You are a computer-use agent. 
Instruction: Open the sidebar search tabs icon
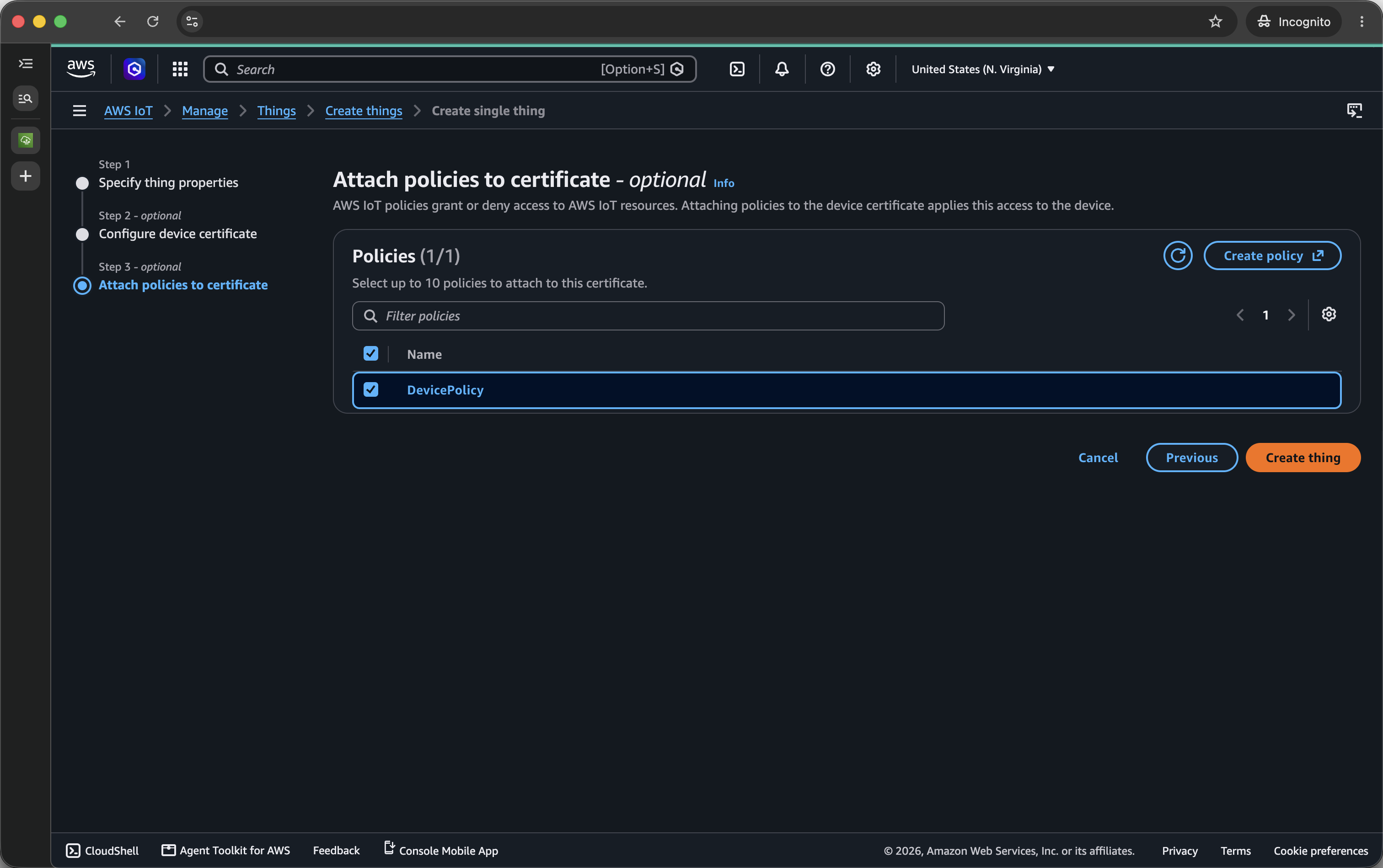pyautogui.click(x=25, y=98)
